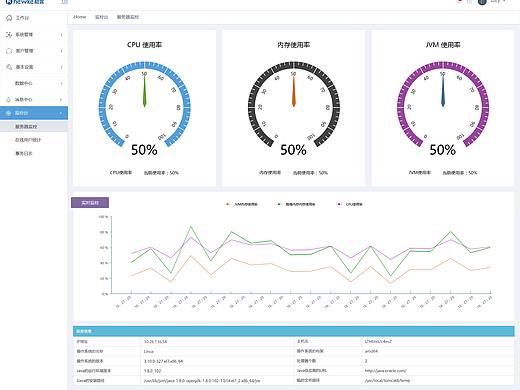
Task: Open the 工作台 sidebar item
Action: click(22, 18)
